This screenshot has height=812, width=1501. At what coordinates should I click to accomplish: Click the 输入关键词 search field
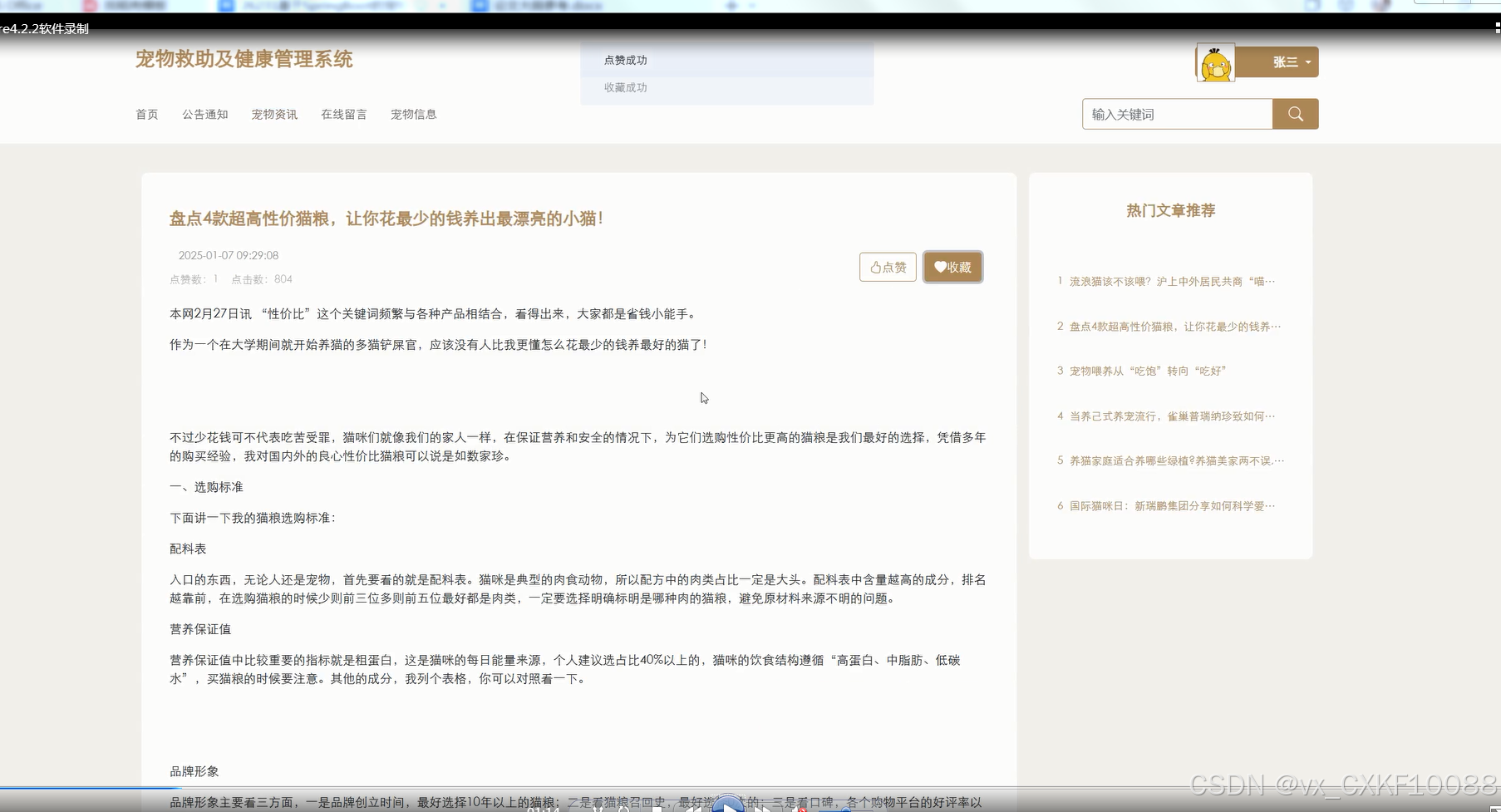tap(1177, 114)
